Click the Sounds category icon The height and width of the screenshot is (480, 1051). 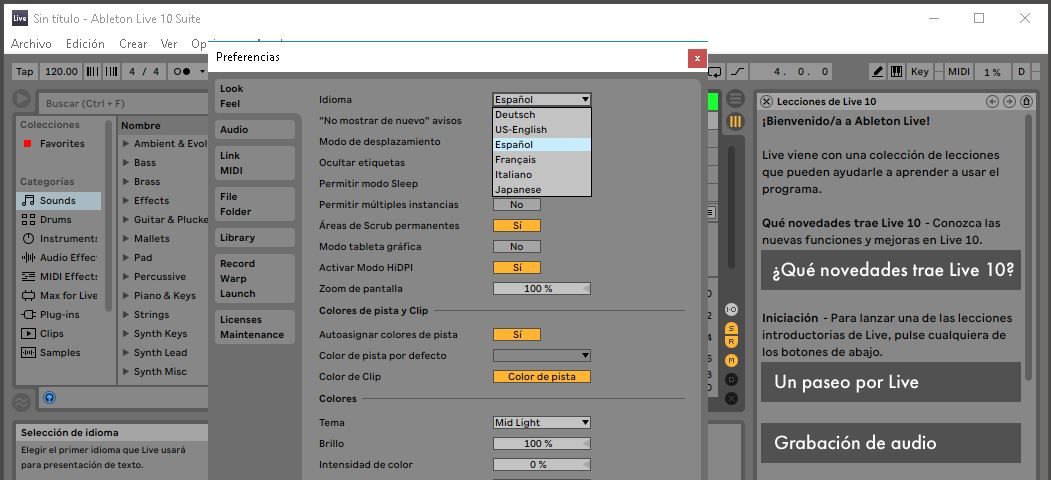pyautogui.click(x=28, y=200)
